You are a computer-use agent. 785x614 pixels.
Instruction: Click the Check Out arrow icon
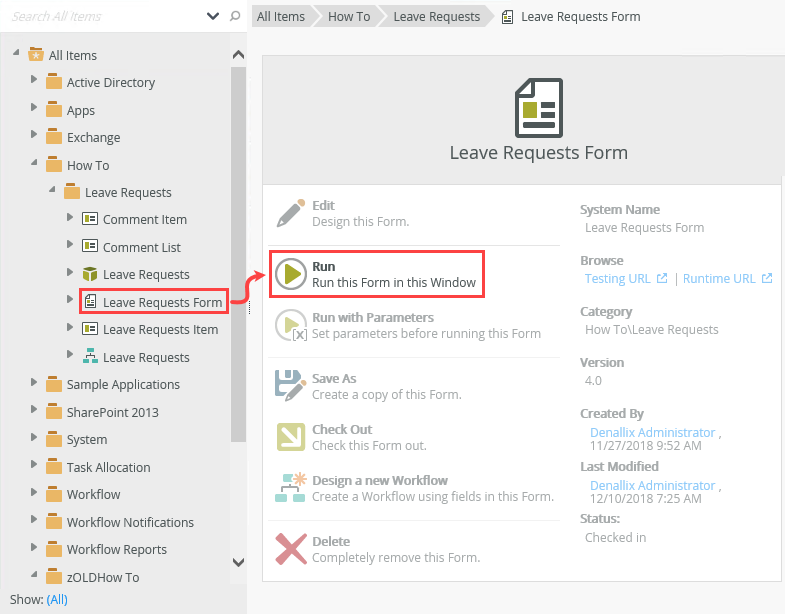[x=291, y=437]
